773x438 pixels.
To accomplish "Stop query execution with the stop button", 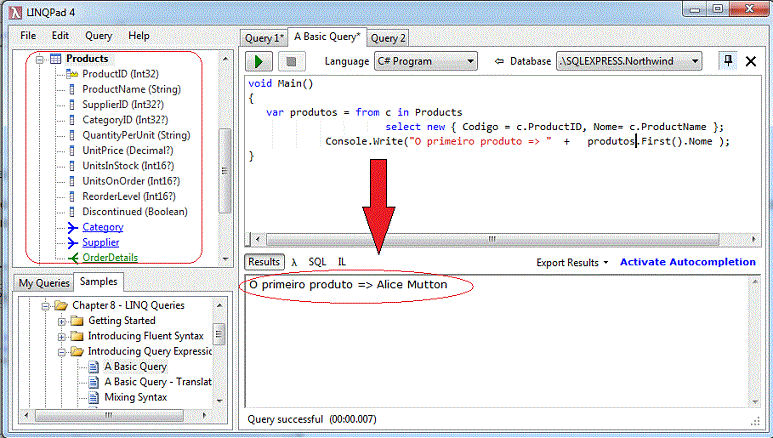I will (x=291, y=62).
